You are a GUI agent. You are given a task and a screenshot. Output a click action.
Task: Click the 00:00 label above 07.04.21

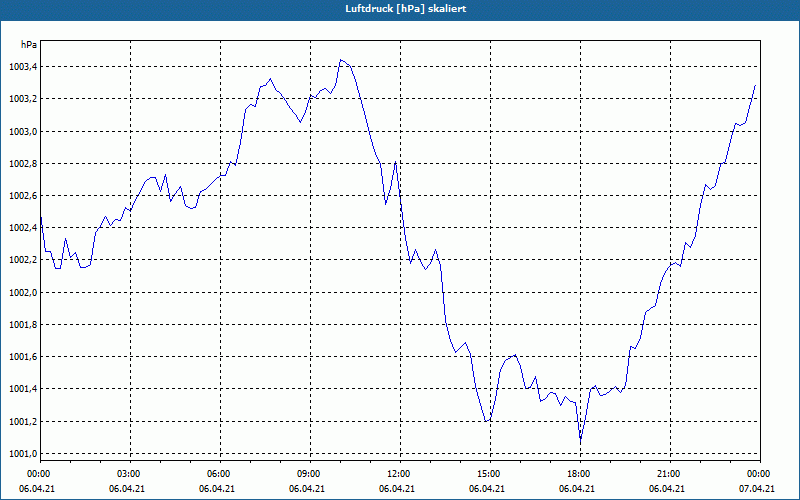[x=760, y=474]
